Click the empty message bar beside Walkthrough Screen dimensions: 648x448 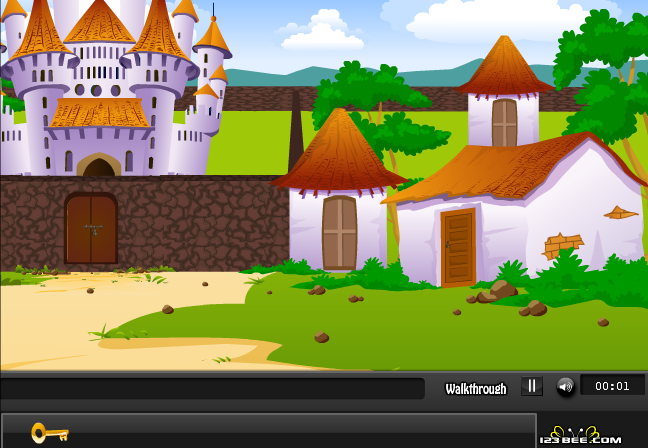(212, 388)
